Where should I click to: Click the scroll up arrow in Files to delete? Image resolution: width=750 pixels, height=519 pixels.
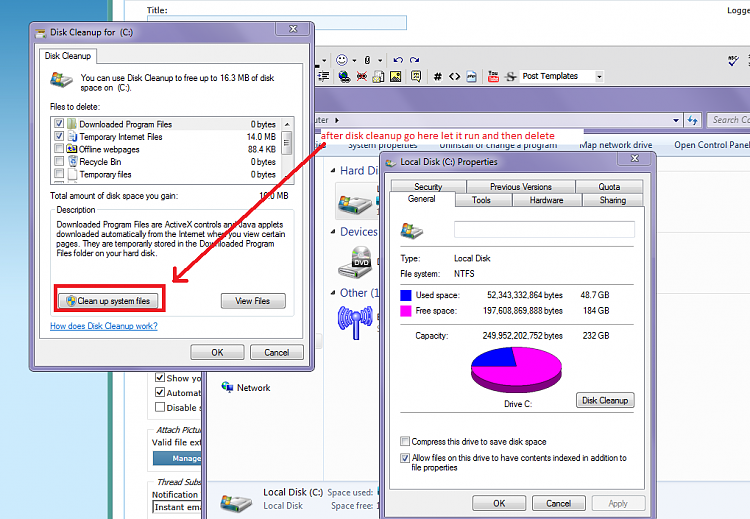[287, 124]
